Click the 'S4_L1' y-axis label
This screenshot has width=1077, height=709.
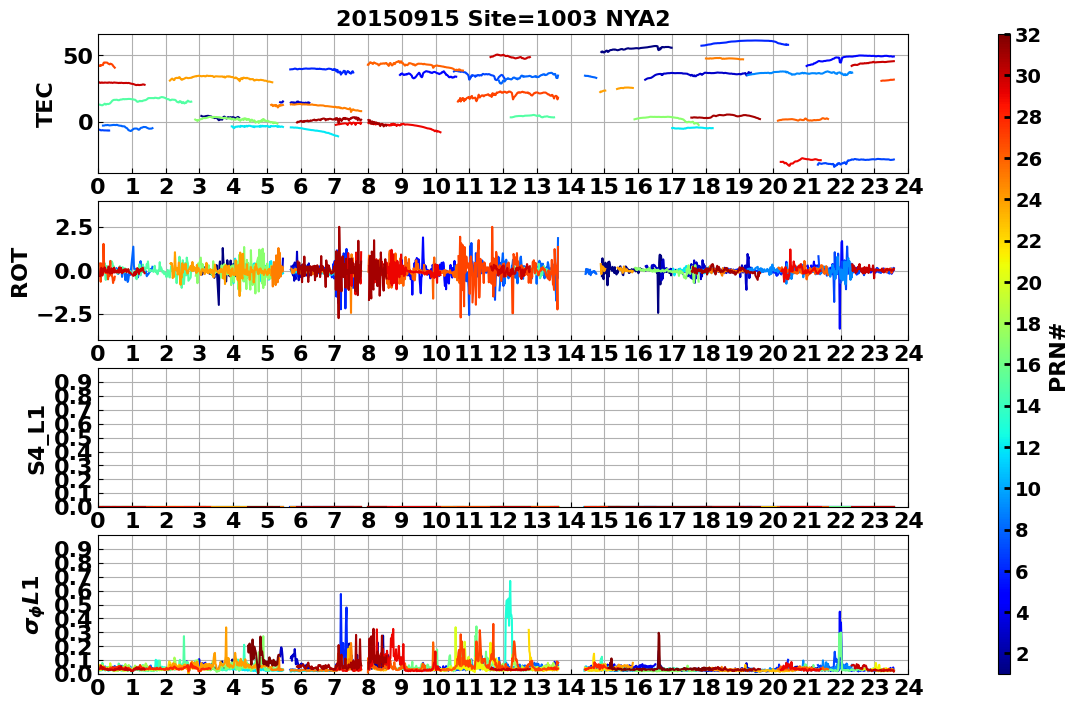coord(36,440)
